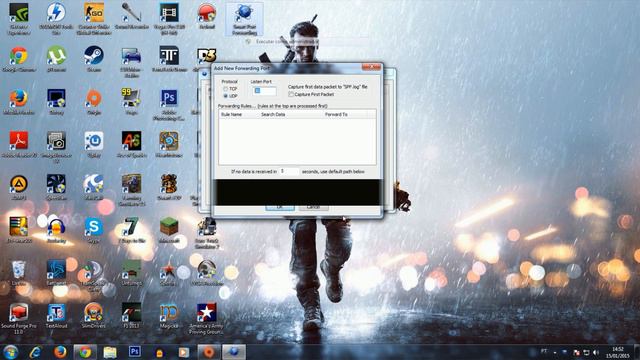The width and height of the screenshot is (640, 360).
Task: Open the Windows Start menu
Action: (11, 352)
